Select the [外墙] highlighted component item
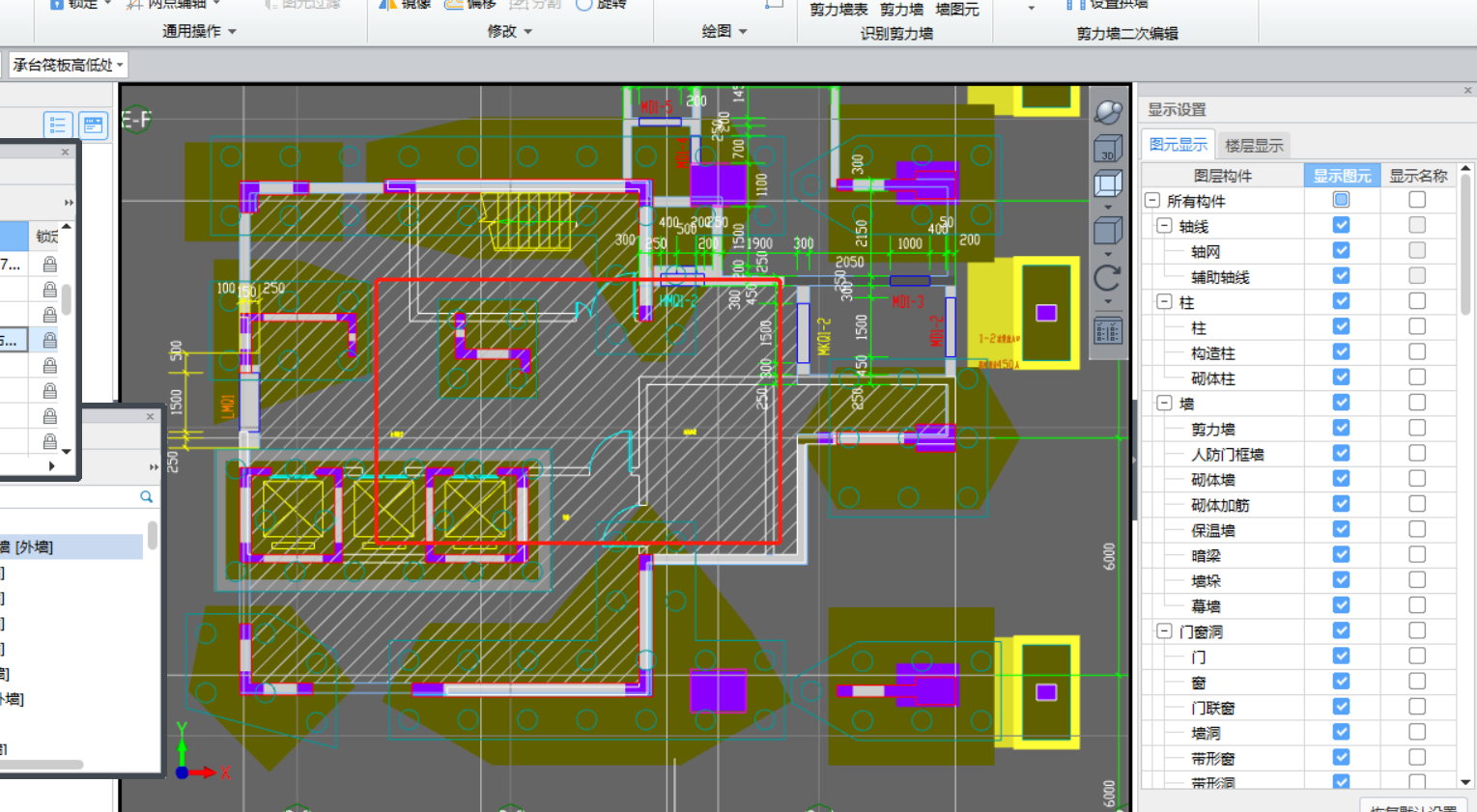1477x812 pixels. click(71, 546)
